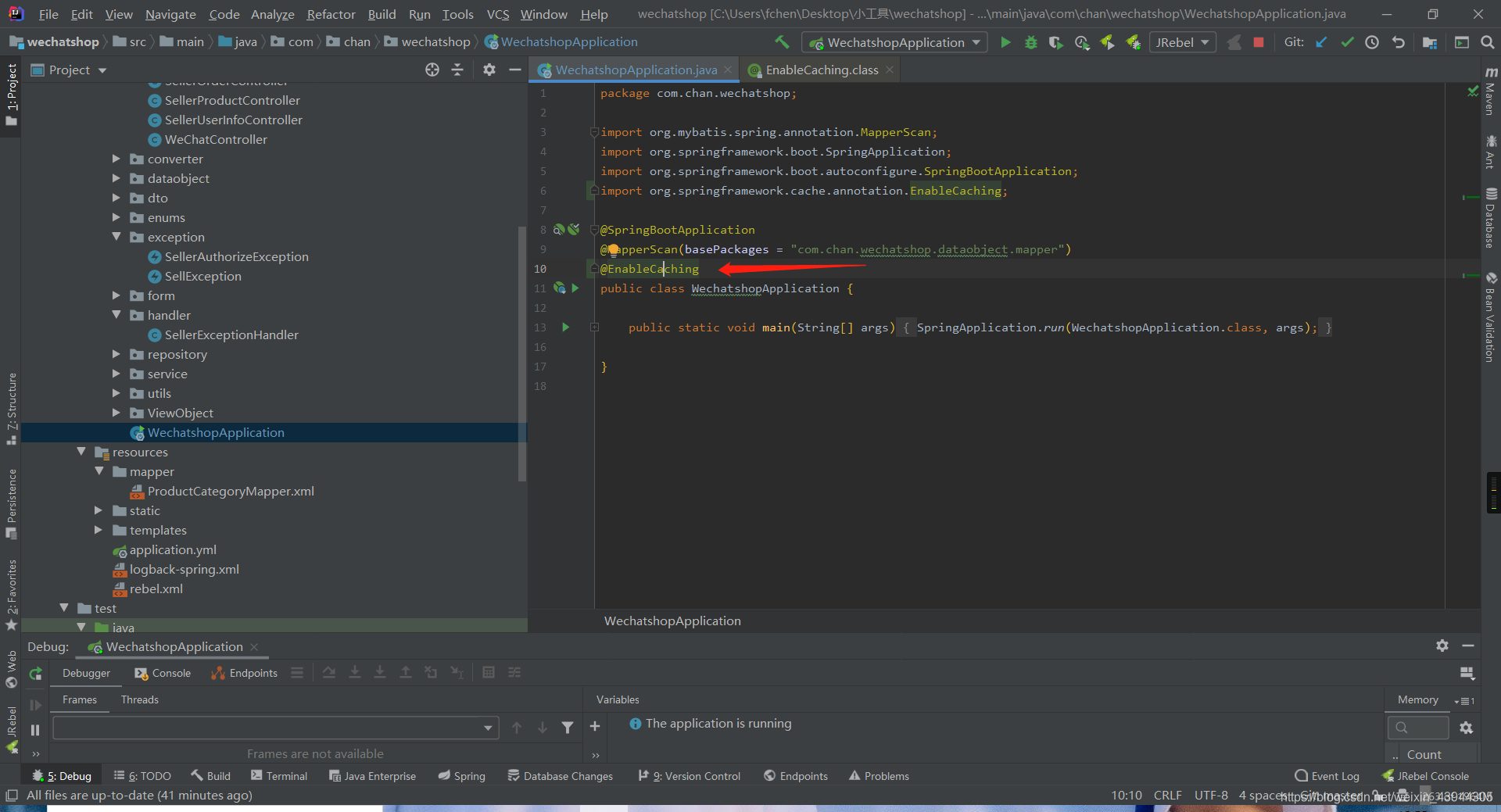1501x812 pixels.
Task: Click the UTF-8 encoding in status bar
Action: tap(1210, 796)
